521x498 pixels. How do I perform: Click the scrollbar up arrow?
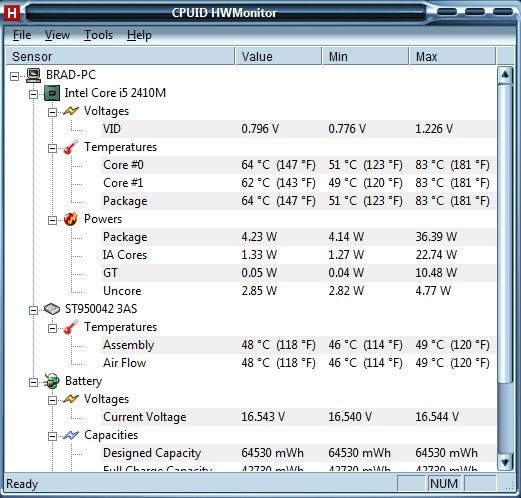click(505, 75)
